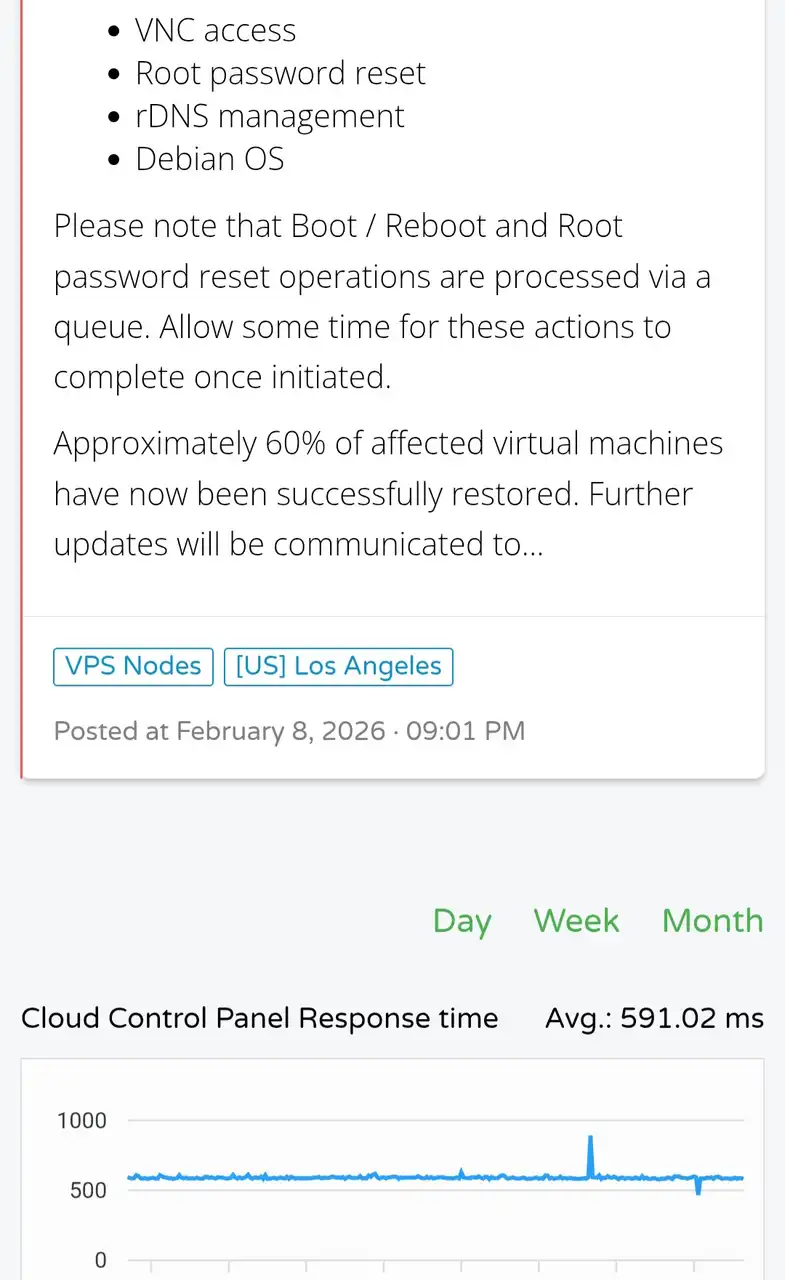Select the [US] Los Angeles tag
The image size is (785, 1280).
(338, 666)
